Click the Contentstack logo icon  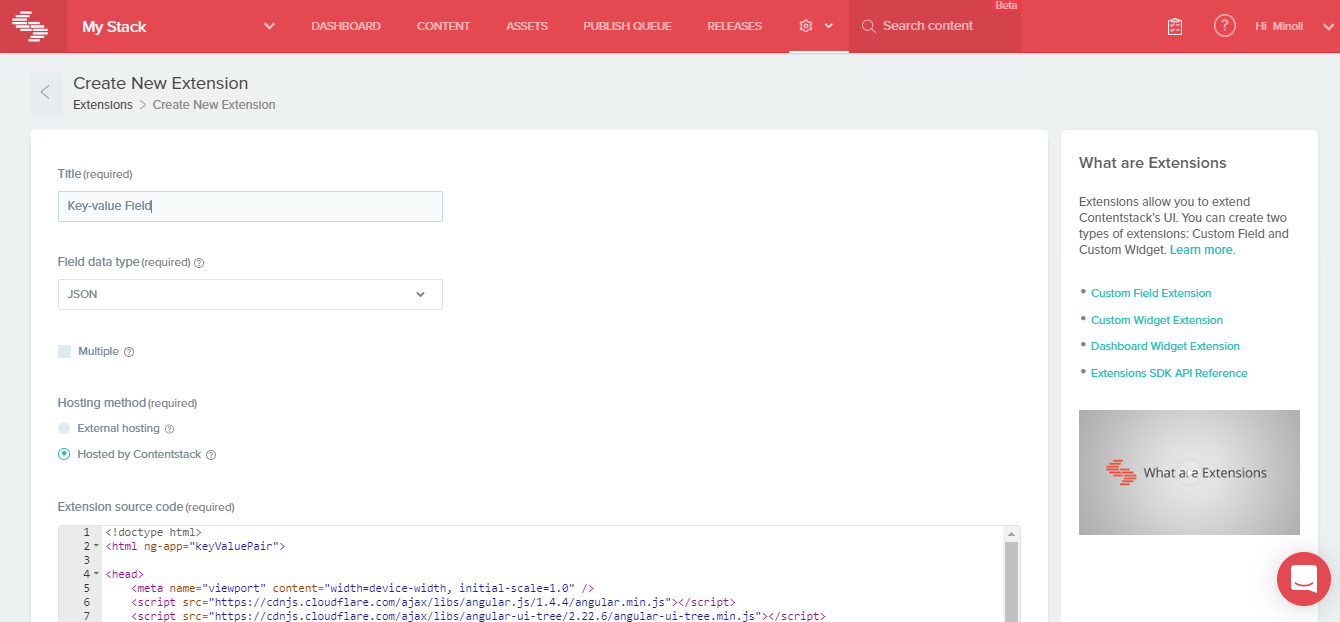(30, 26)
